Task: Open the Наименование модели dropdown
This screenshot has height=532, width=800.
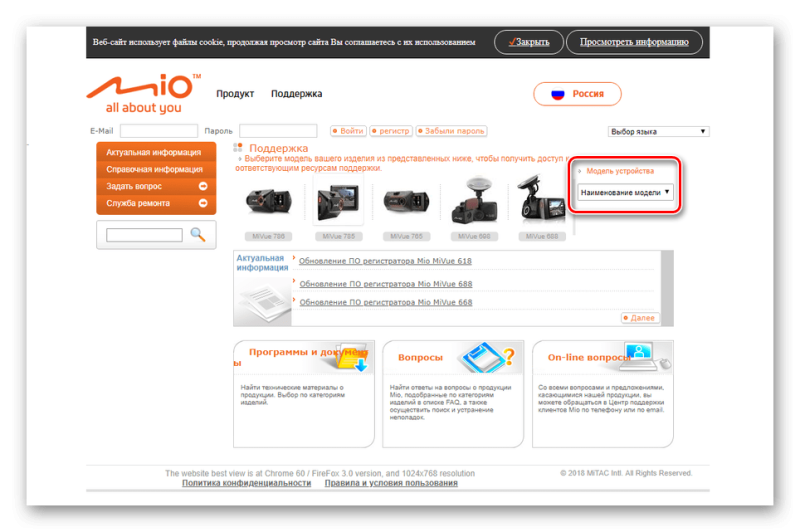Action: click(625, 192)
